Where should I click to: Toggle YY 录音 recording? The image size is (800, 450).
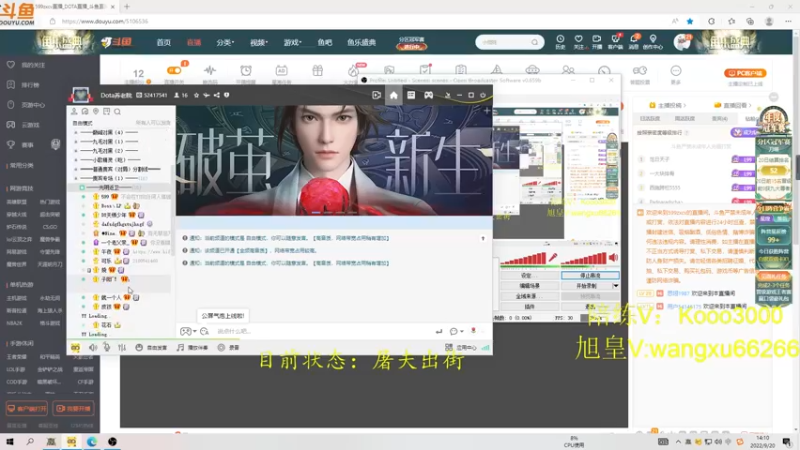pos(228,347)
